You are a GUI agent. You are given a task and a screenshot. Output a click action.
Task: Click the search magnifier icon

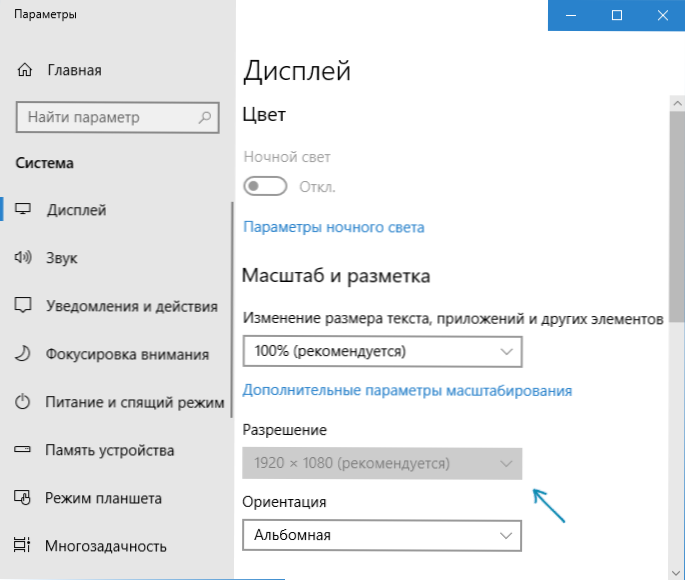(204, 117)
